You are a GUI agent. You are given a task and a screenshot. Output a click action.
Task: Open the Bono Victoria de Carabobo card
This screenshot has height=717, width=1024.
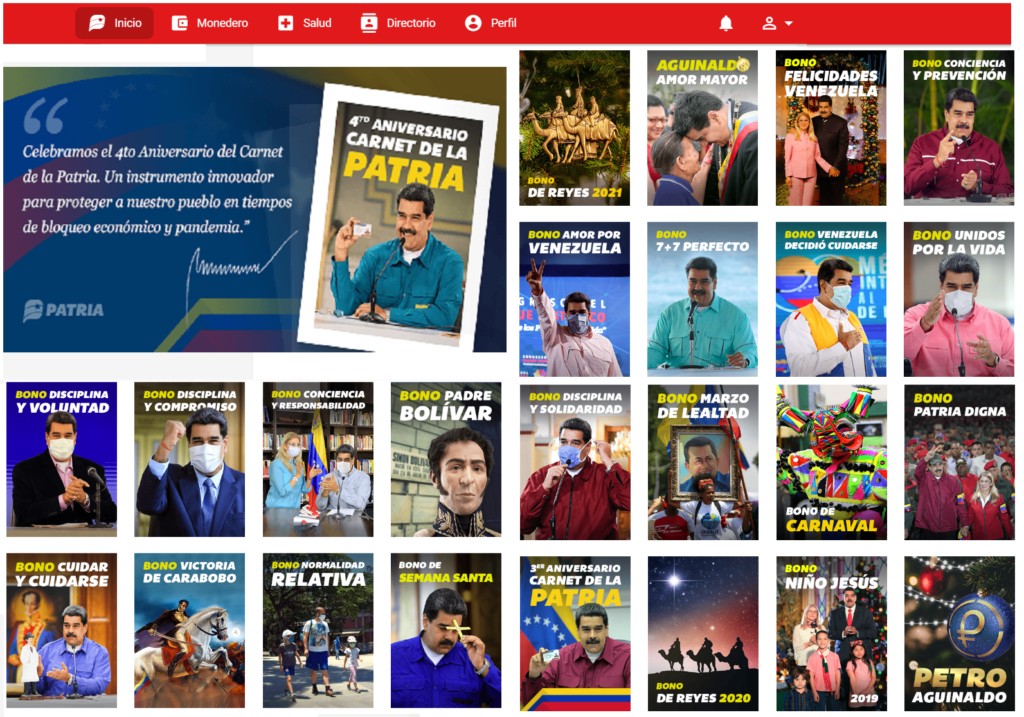tap(189, 630)
